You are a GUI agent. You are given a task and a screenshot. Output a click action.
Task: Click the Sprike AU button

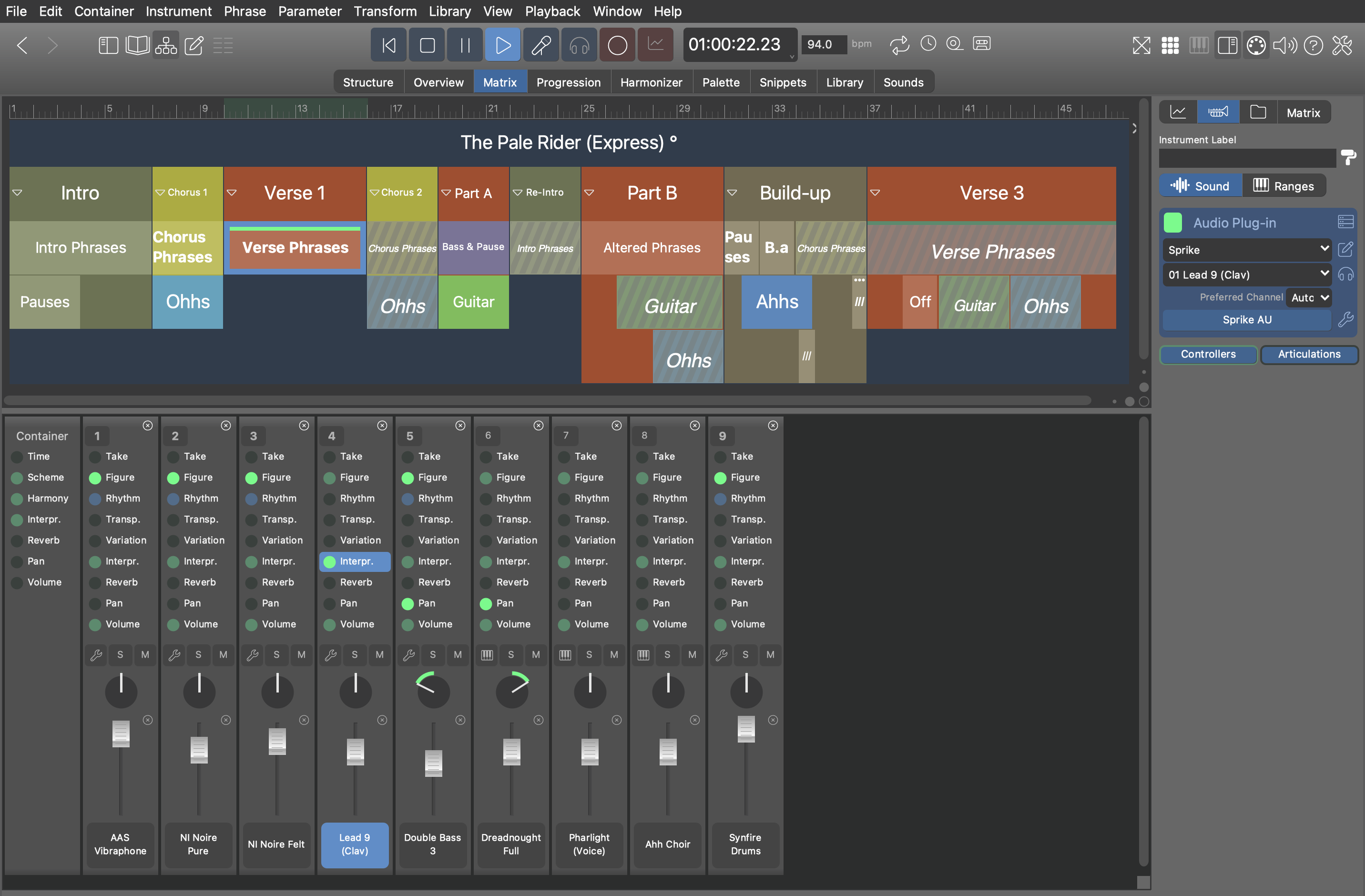coord(1246,319)
